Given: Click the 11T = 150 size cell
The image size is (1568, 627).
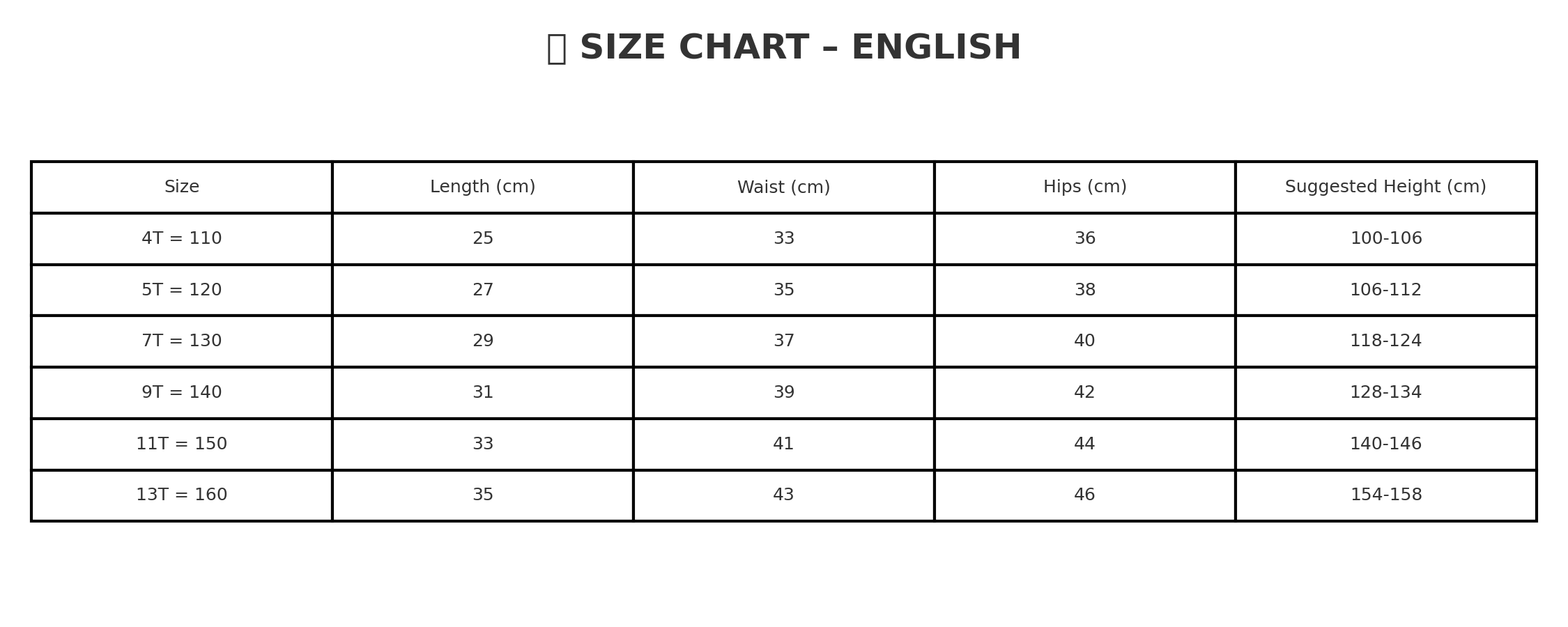Looking at the screenshot, I should [182, 444].
